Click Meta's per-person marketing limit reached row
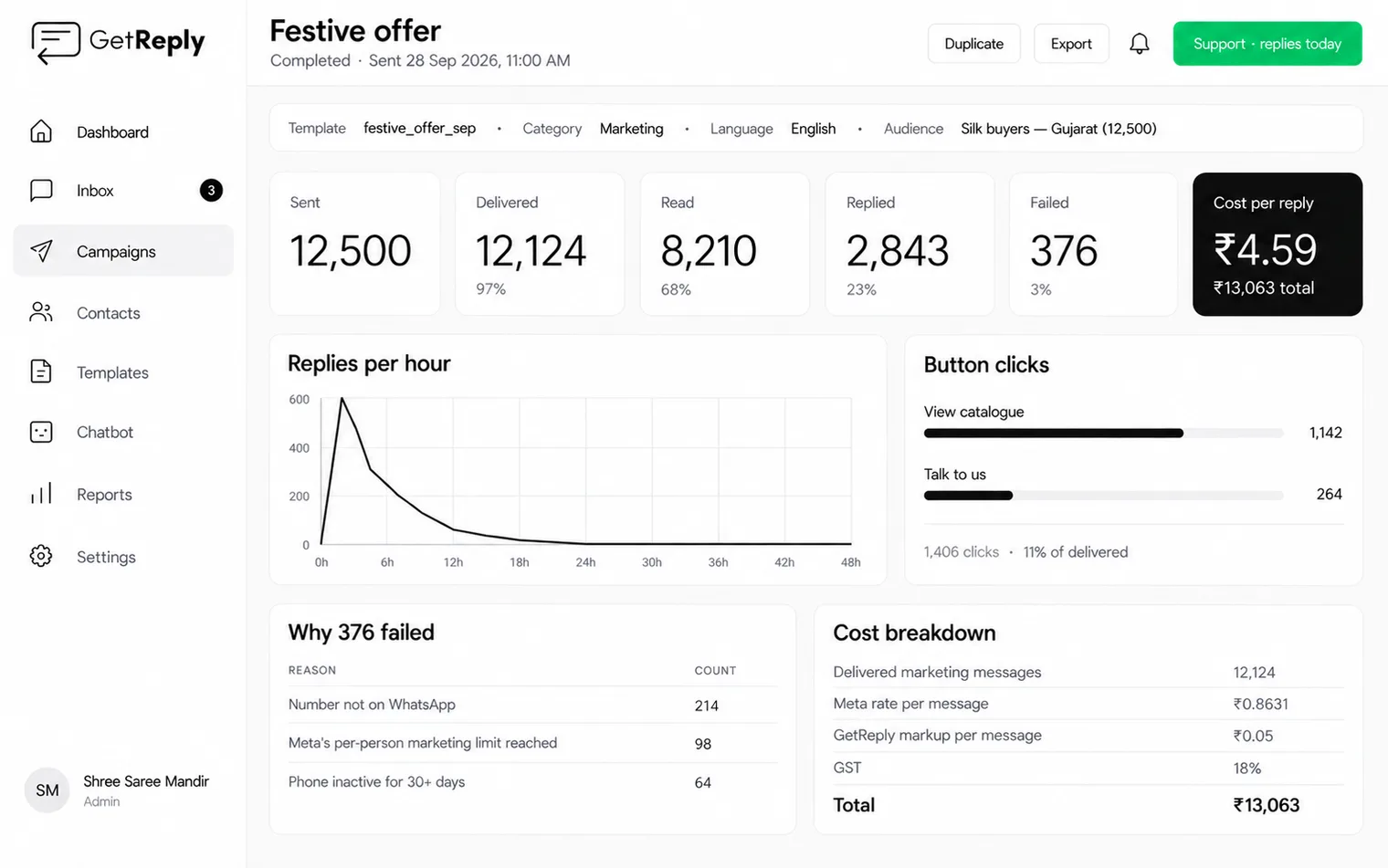Image resolution: width=1388 pixels, height=868 pixels. click(532, 743)
